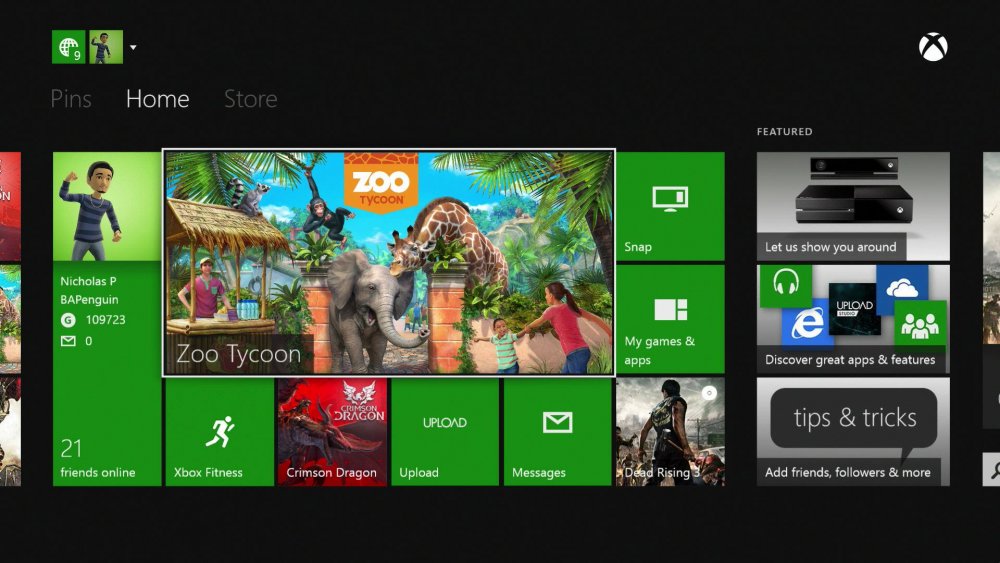Switch to the Pins tab
Viewport: 1000px width, 563px height.
71,99
